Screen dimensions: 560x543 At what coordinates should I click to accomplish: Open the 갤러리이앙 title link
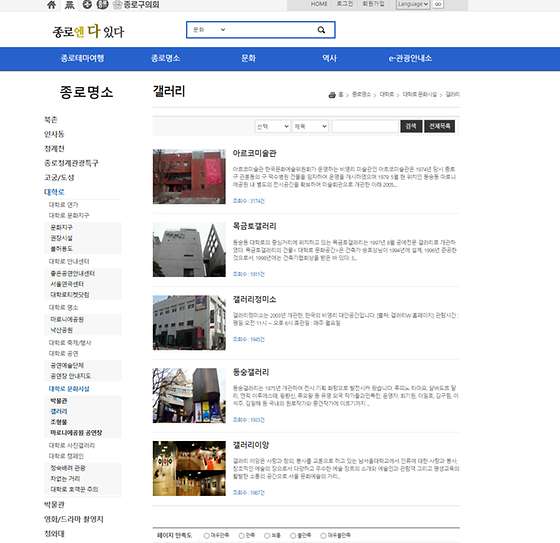pos(251,445)
